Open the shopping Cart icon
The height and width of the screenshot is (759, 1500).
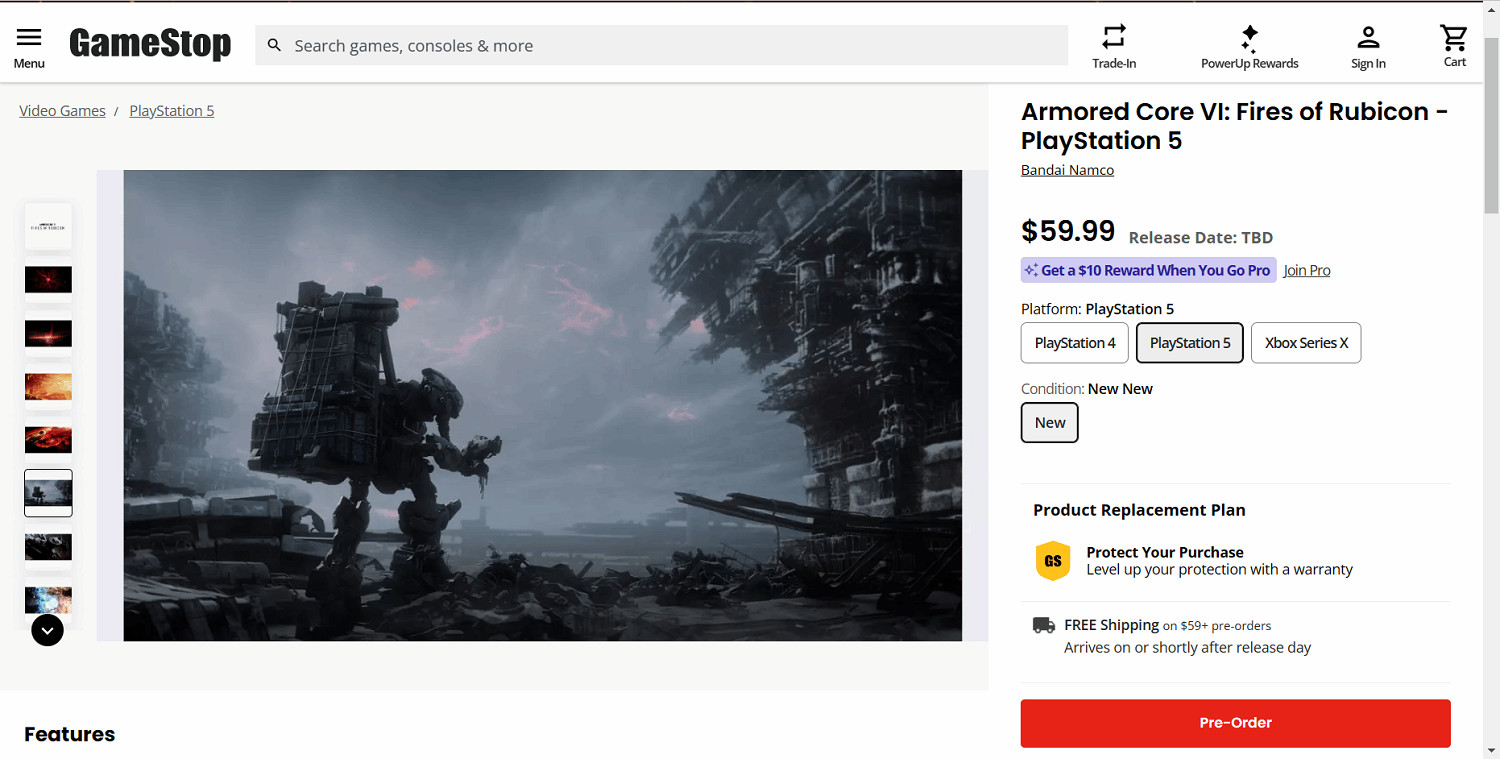(1454, 38)
